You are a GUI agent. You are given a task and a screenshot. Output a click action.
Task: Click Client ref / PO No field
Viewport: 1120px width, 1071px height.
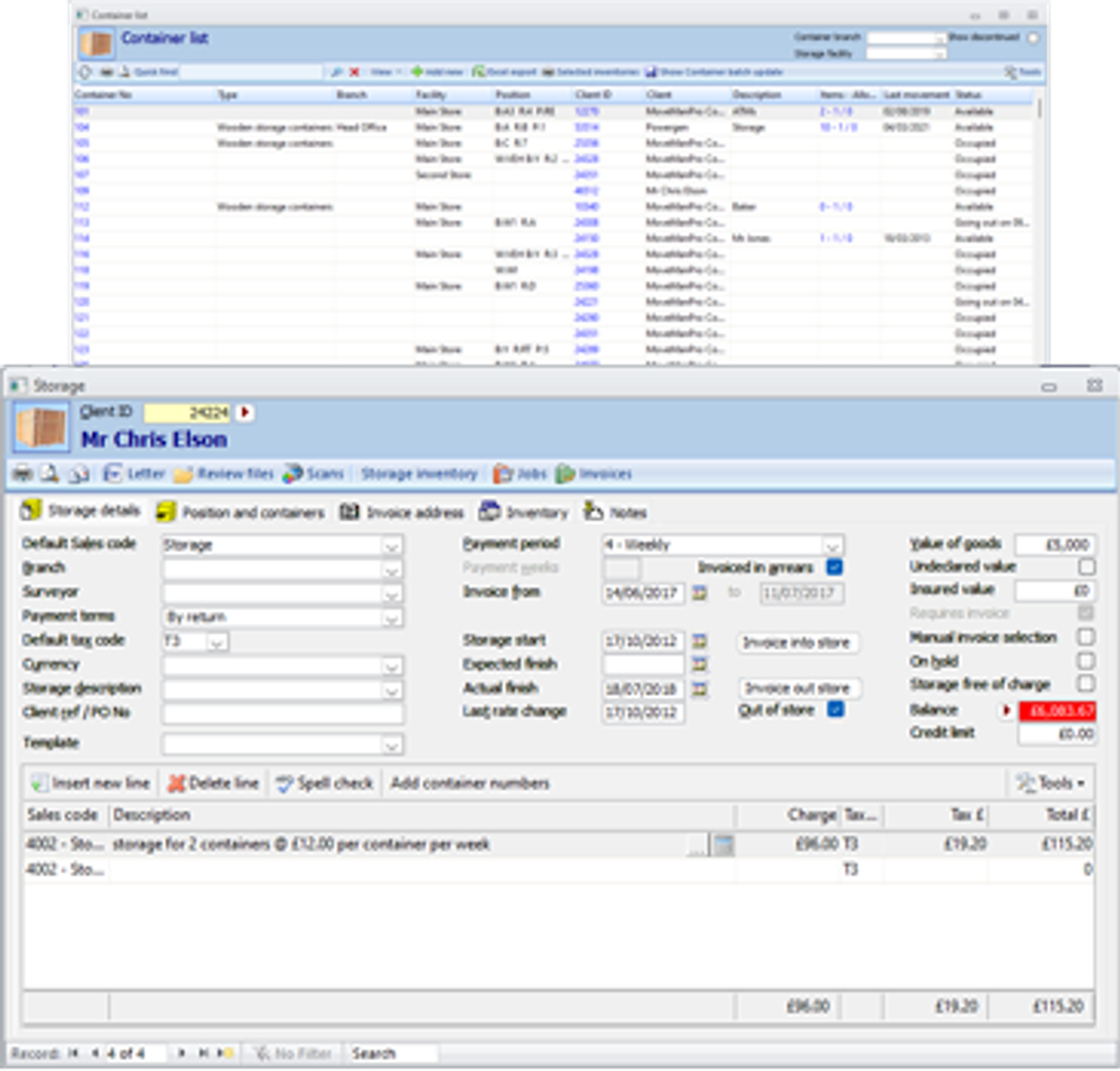283,714
